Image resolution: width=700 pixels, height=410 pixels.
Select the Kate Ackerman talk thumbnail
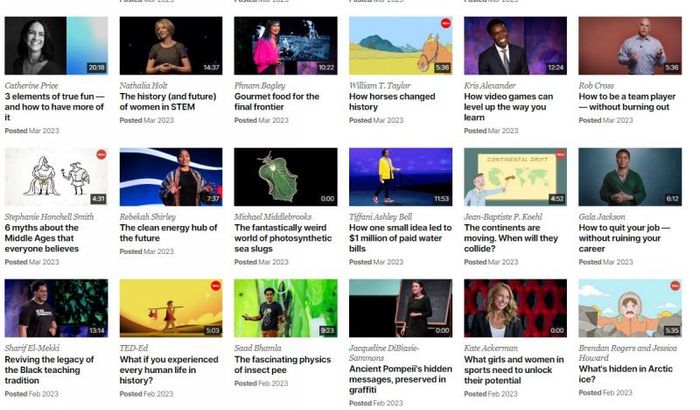point(515,308)
